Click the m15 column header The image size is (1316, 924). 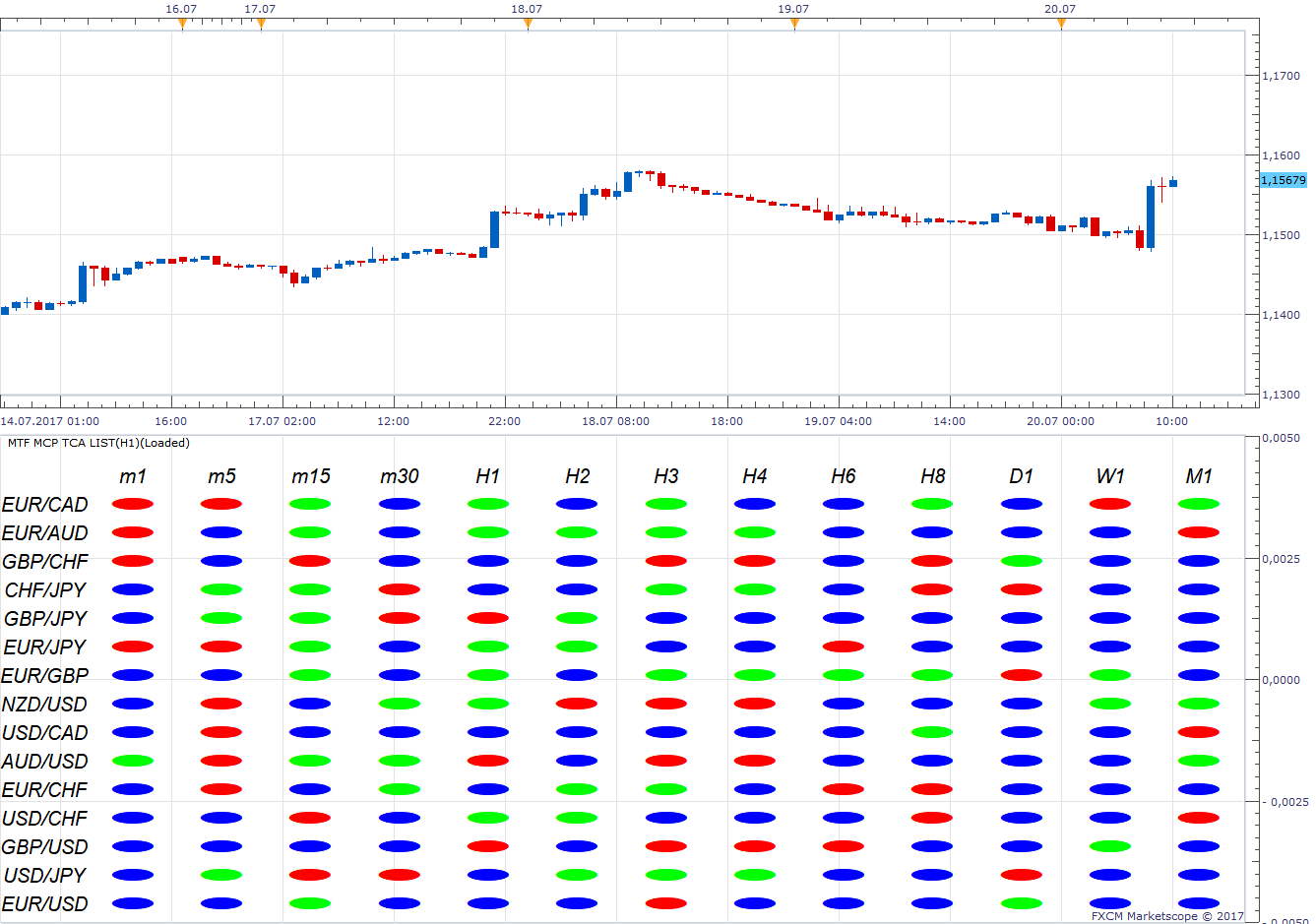click(x=311, y=476)
